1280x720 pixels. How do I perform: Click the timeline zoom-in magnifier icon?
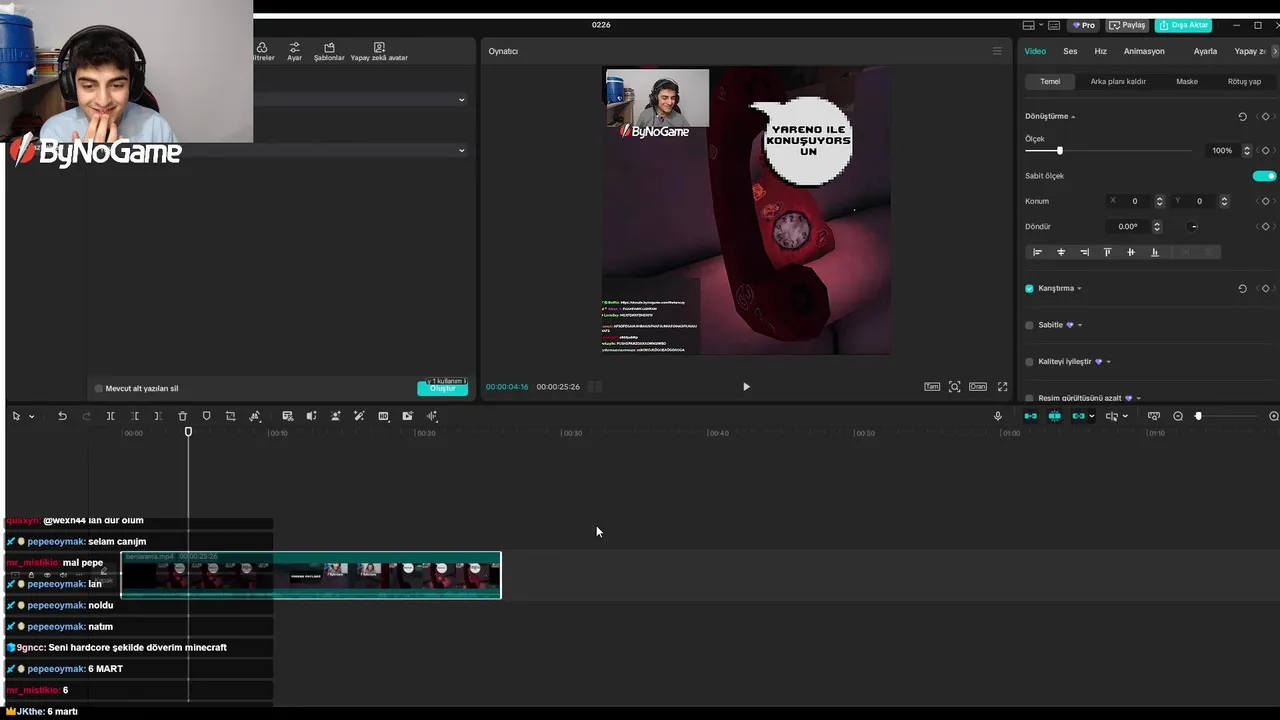pos(1273,416)
